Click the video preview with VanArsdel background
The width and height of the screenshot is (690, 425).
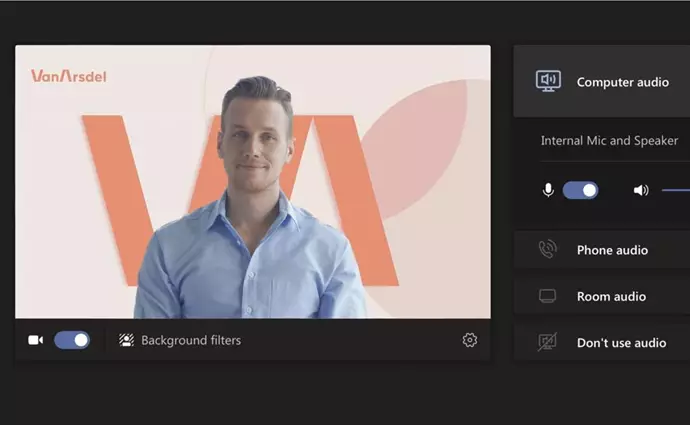pos(253,182)
